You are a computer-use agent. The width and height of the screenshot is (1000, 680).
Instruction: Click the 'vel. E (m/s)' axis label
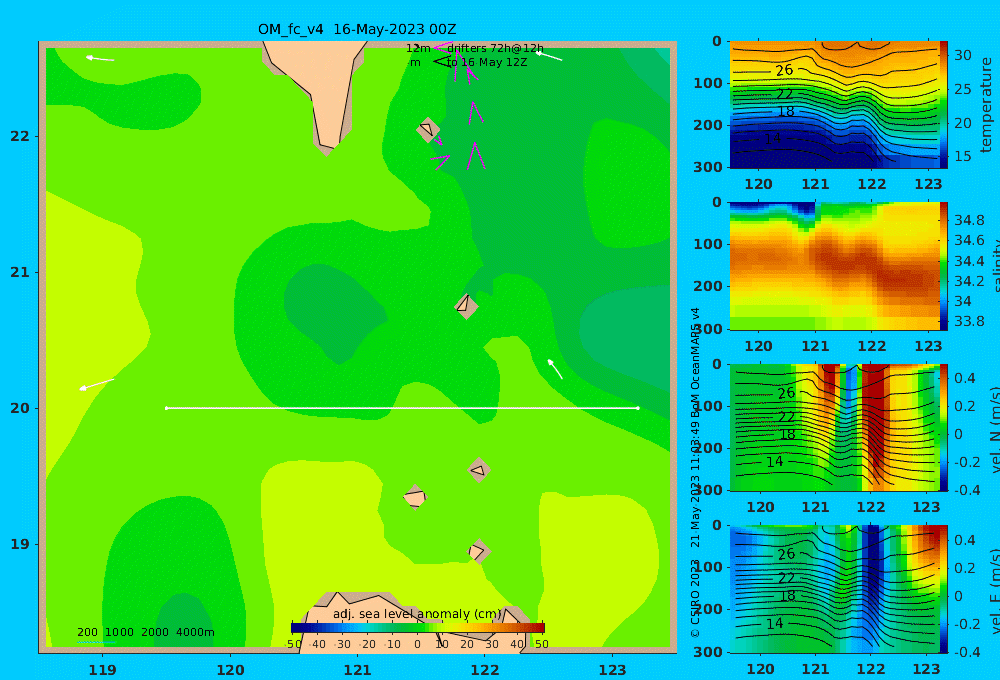(x=995, y=591)
